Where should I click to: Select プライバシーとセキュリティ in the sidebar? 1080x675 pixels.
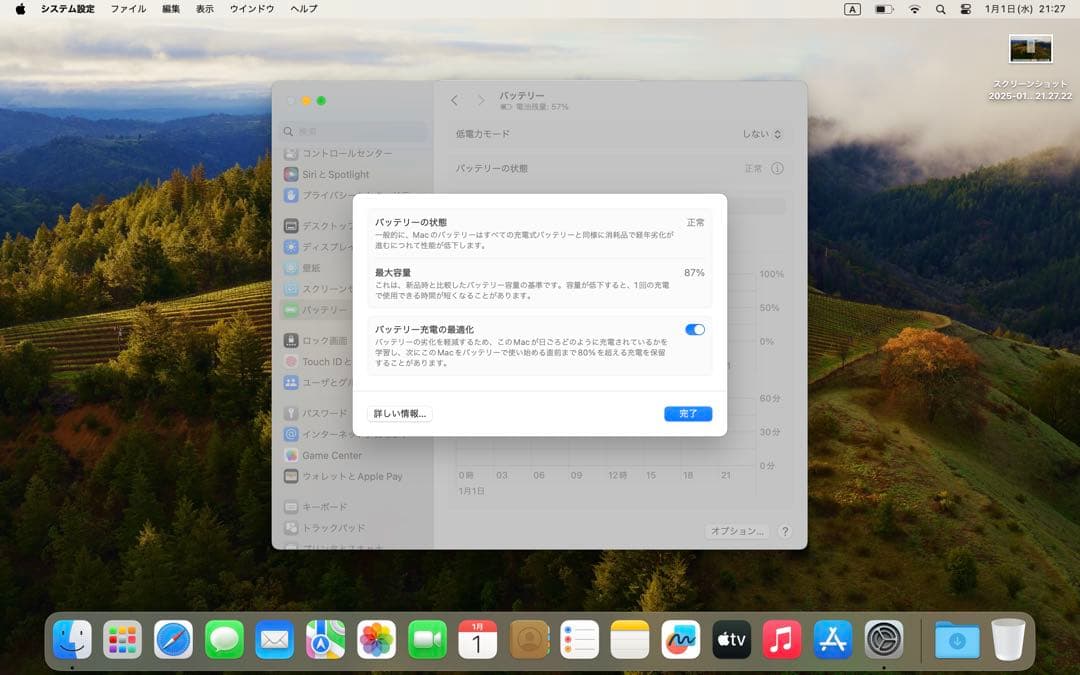point(335,194)
